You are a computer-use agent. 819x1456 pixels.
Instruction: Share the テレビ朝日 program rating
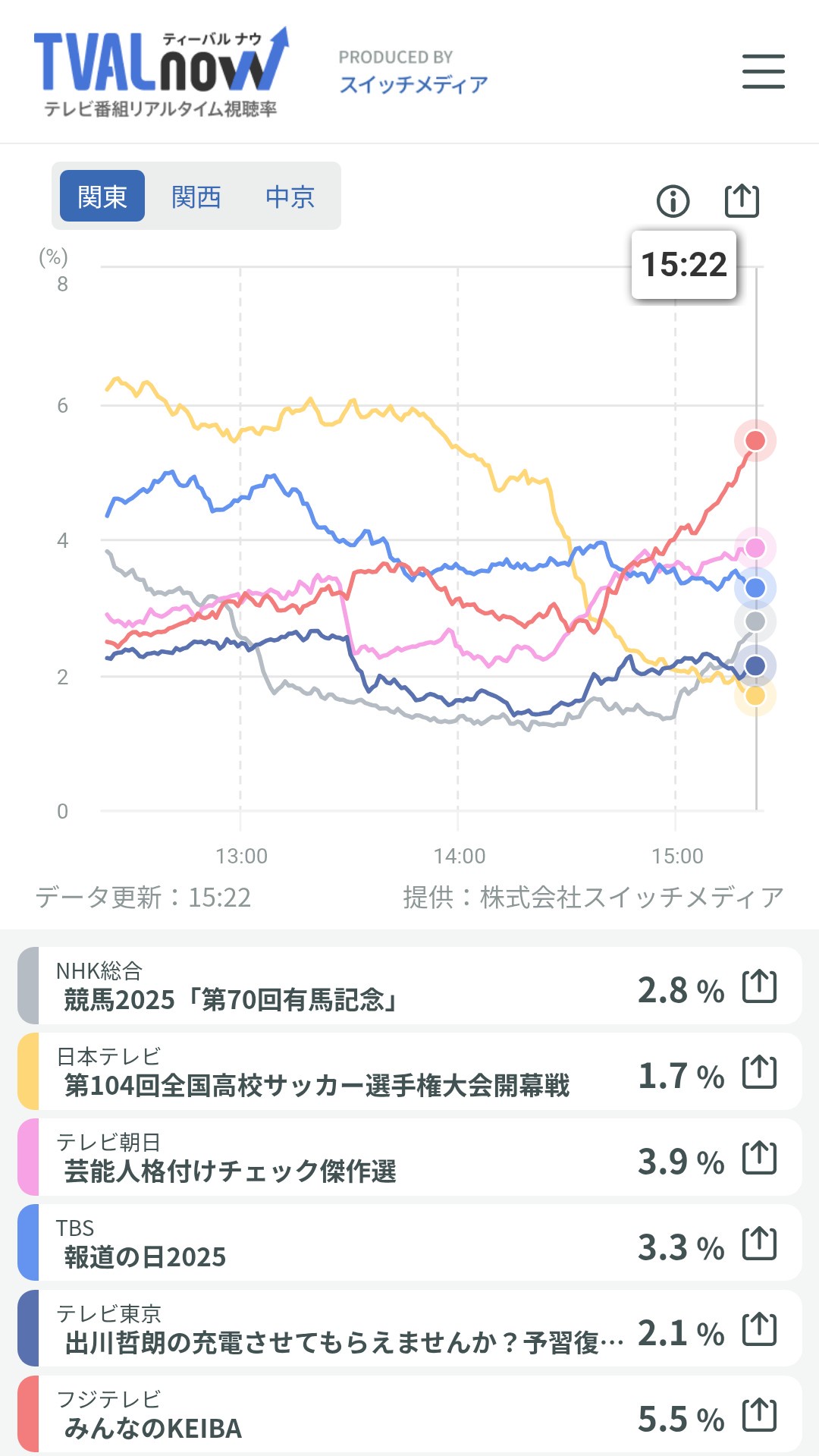(x=759, y=1158)
